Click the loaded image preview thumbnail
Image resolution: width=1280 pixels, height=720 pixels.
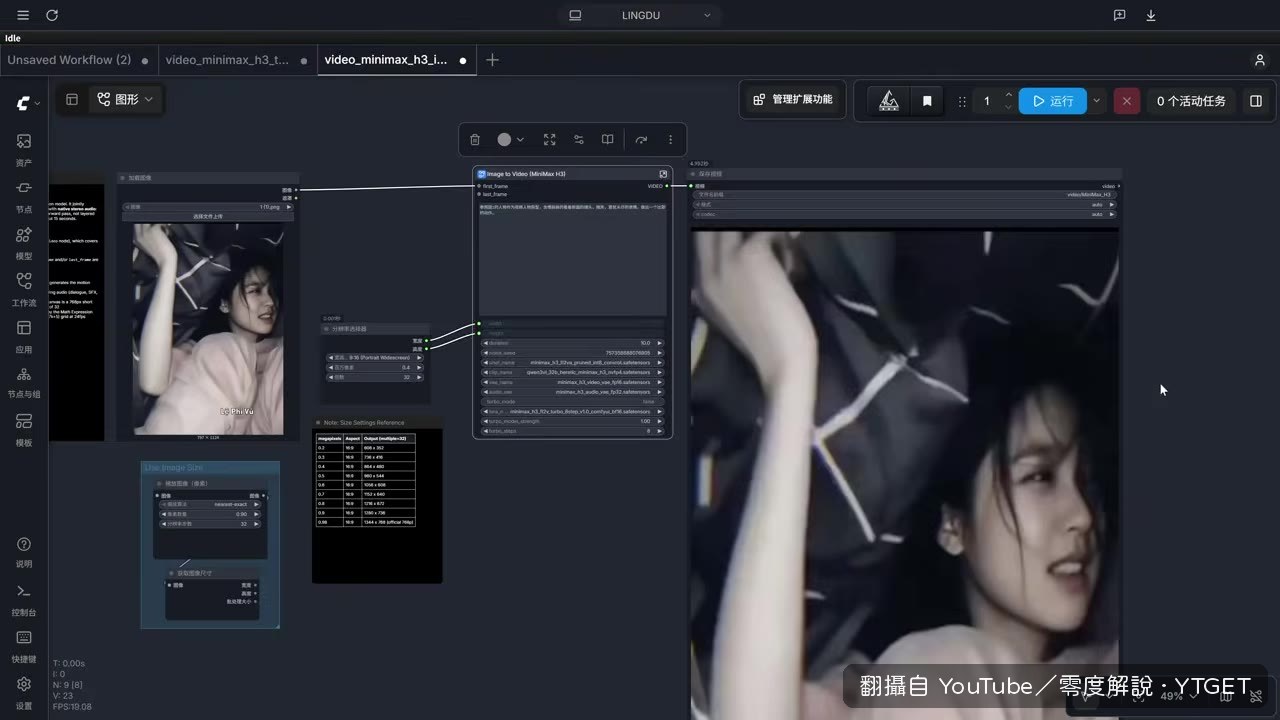point(208,328)
